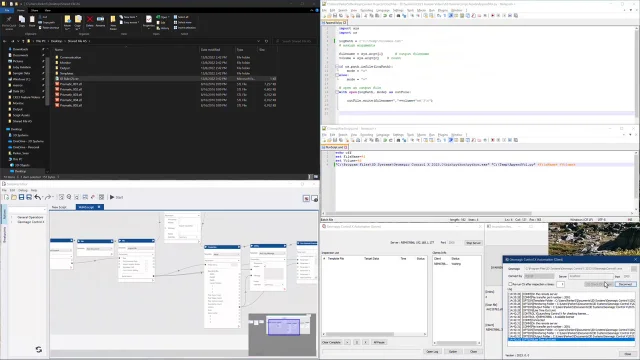Click Stop Server button in Automation Server window
This screenshot has height=360, width=640.
(x=473, y=243)
